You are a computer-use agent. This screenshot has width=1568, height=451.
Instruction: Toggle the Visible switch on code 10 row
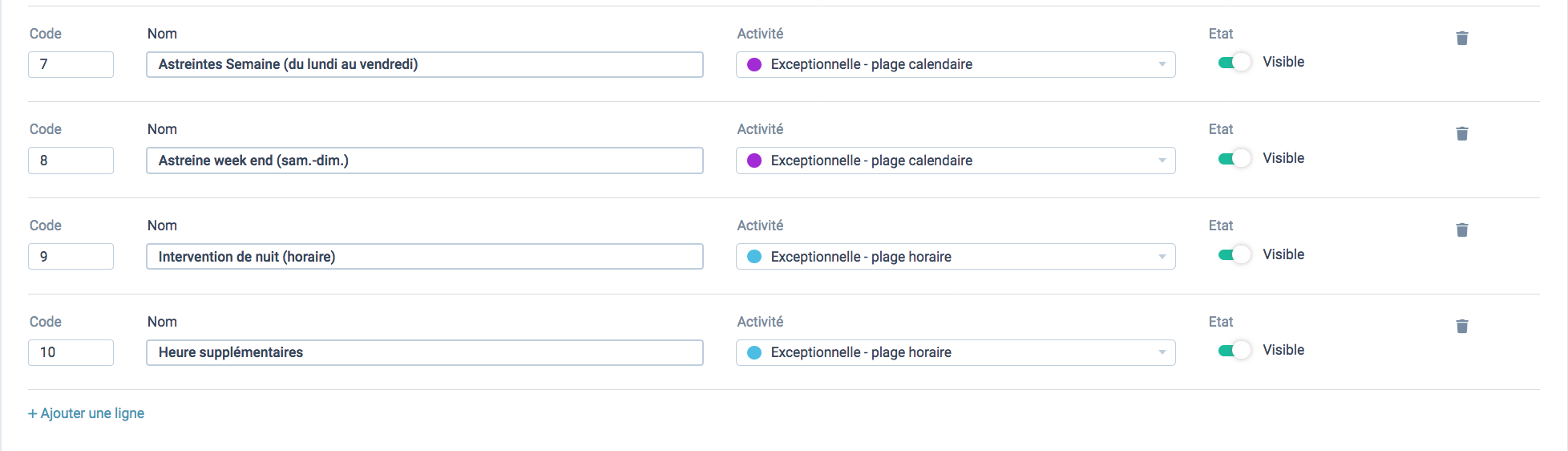click(1235, 351)
